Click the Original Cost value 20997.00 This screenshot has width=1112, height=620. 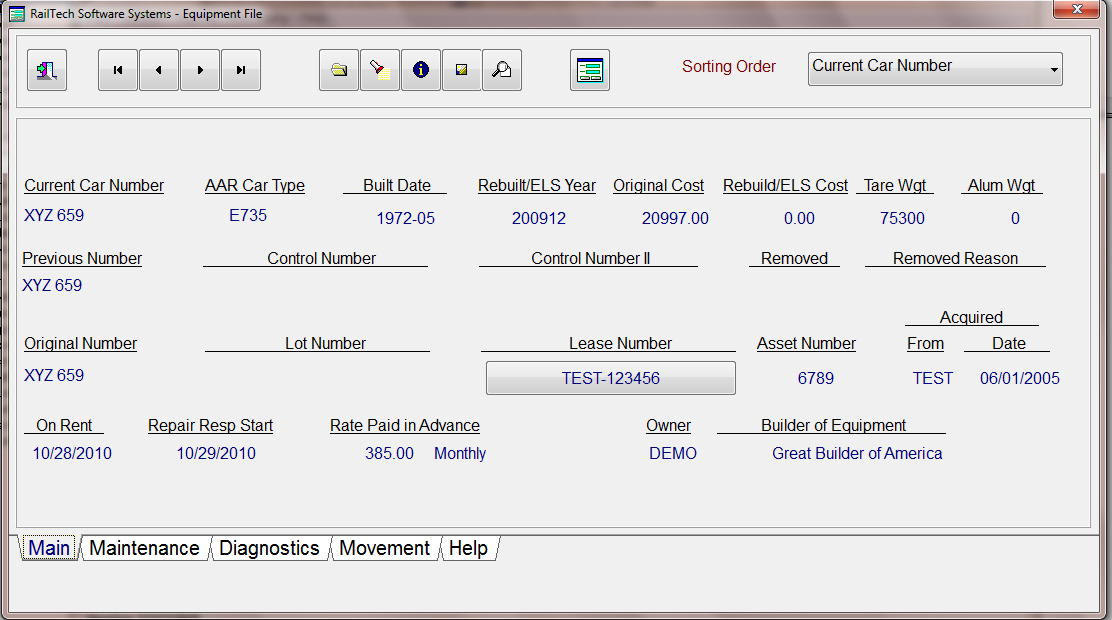[675, 218]
